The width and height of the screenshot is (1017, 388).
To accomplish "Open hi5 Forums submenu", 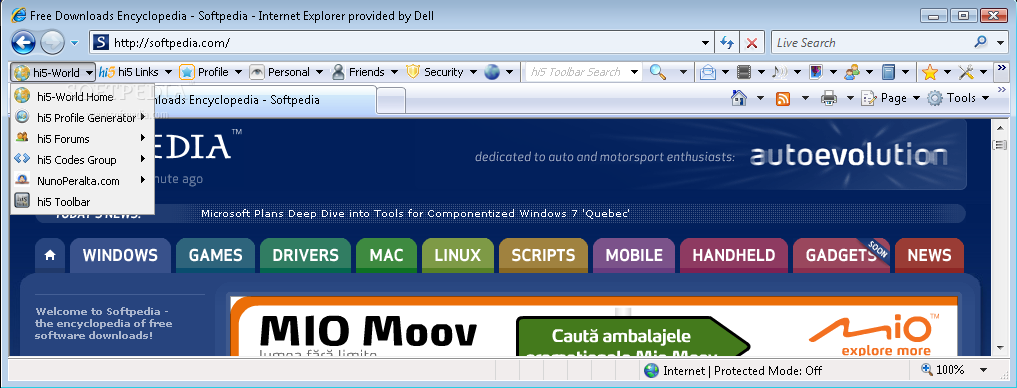I will pos(82,139).
